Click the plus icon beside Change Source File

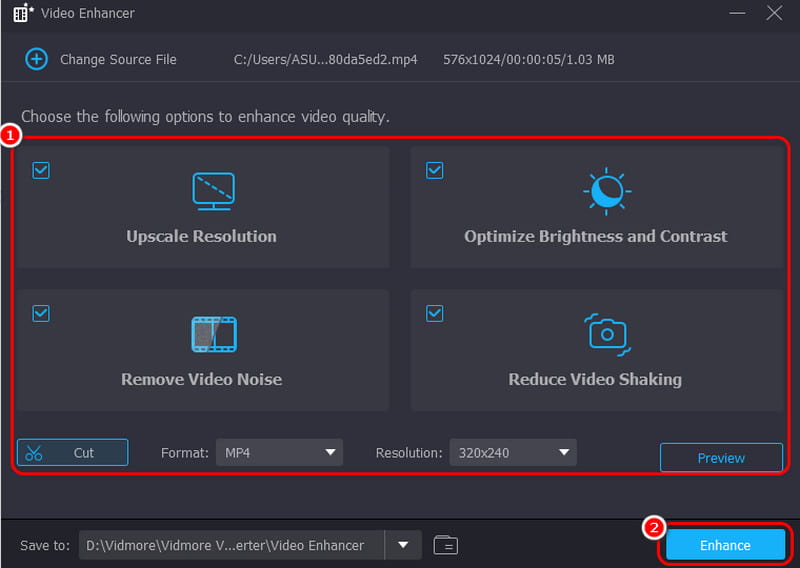pyautogui.click(x=36, y=59)
